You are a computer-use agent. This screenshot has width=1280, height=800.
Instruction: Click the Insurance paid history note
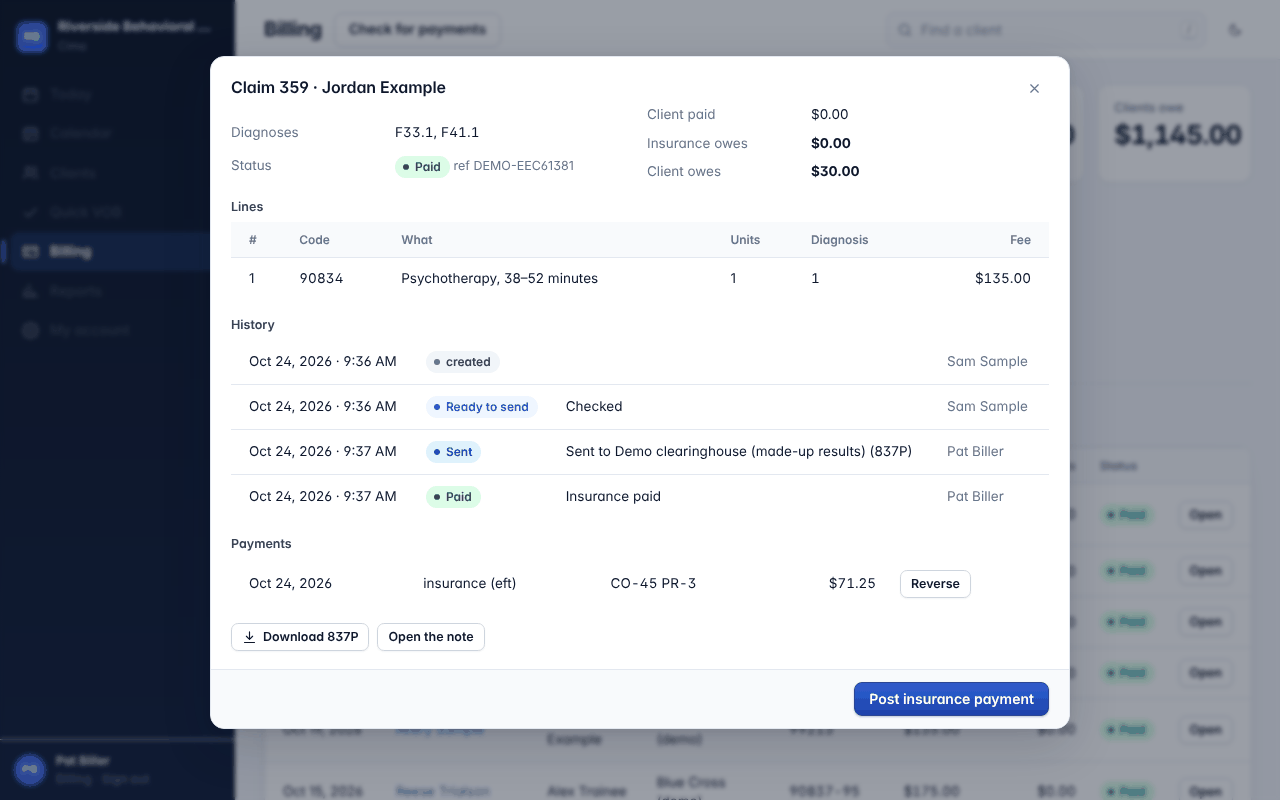tap(613, 496)
